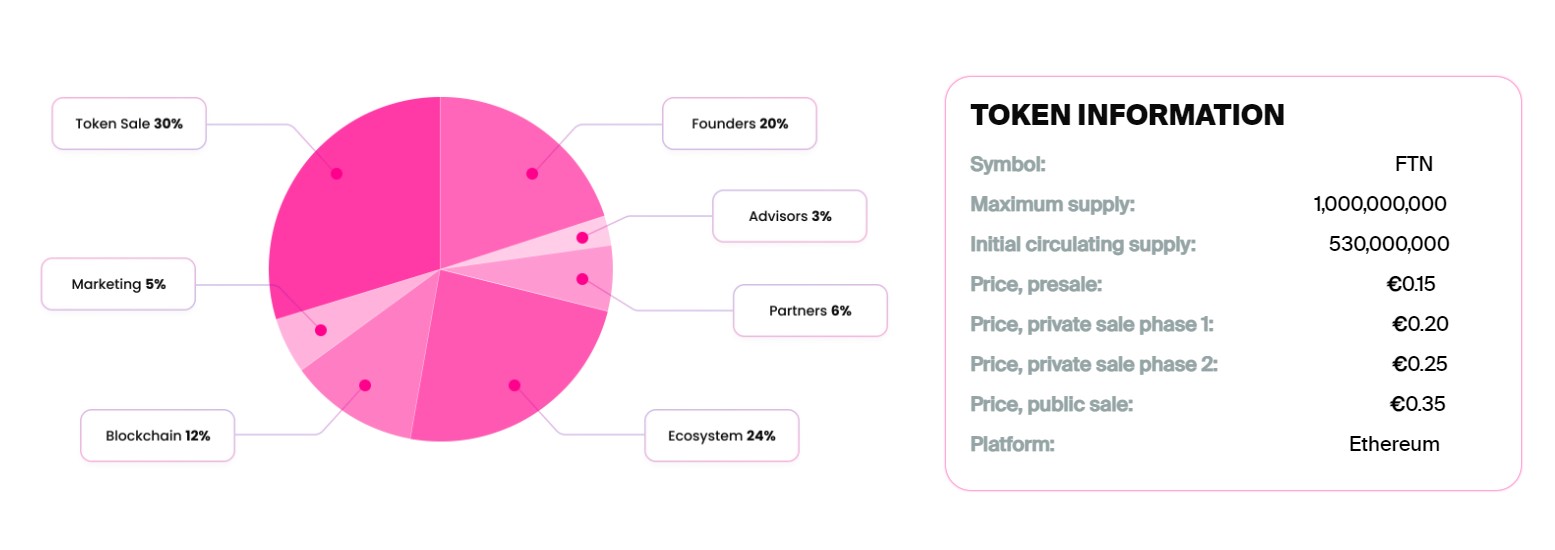Click the dot marker on the Founders slice
This screenshot has width=1555, height=550.
pyautogui.click(x=532, y=173)
